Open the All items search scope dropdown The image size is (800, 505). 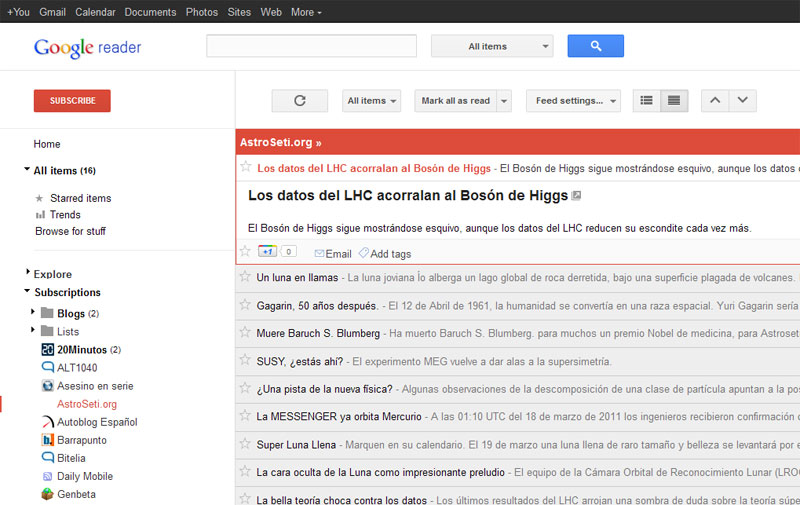tap(492, 46)
